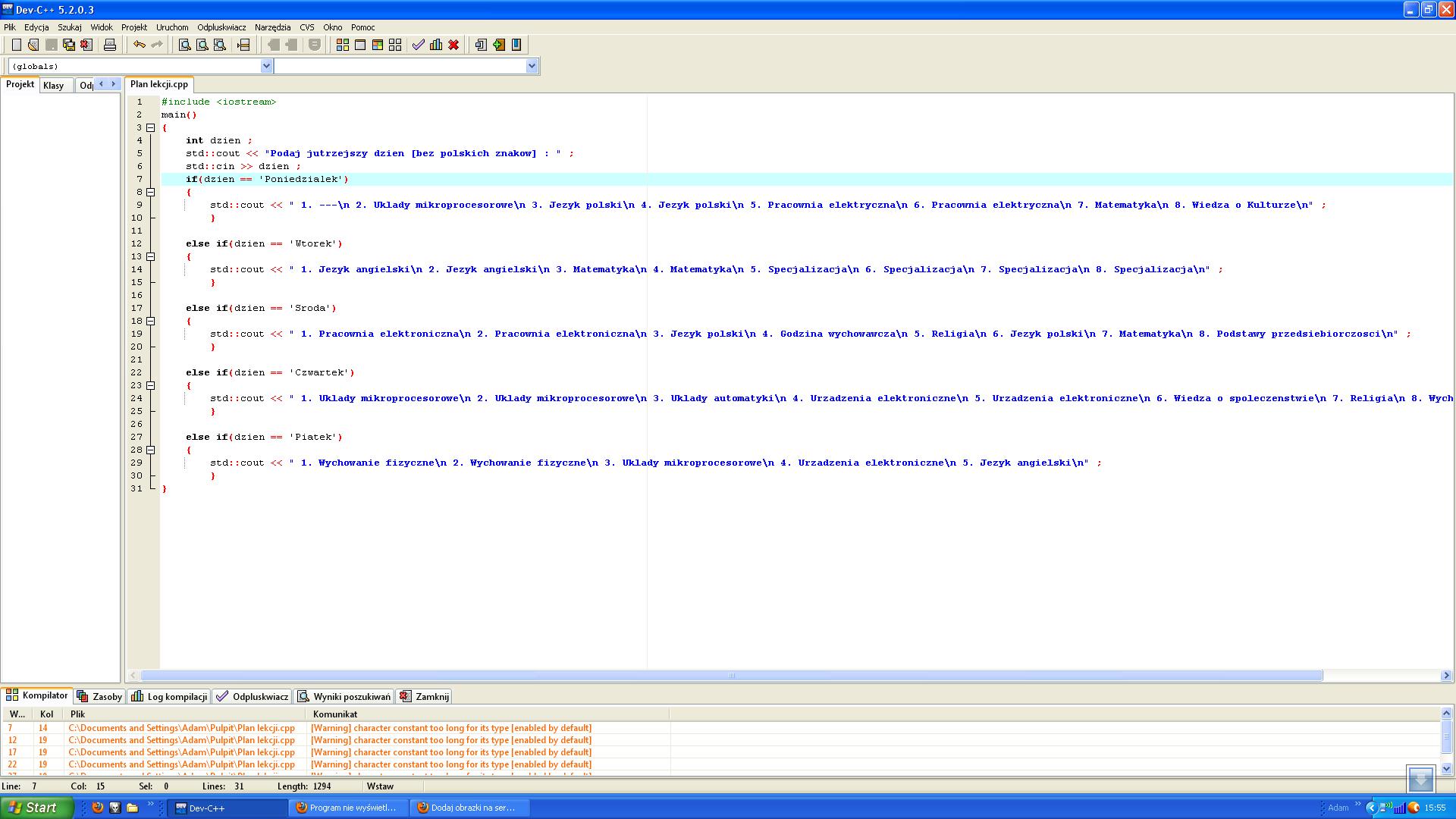
Task: Click the grayed-out Save file toolbar icon
Action: point(52,45)
